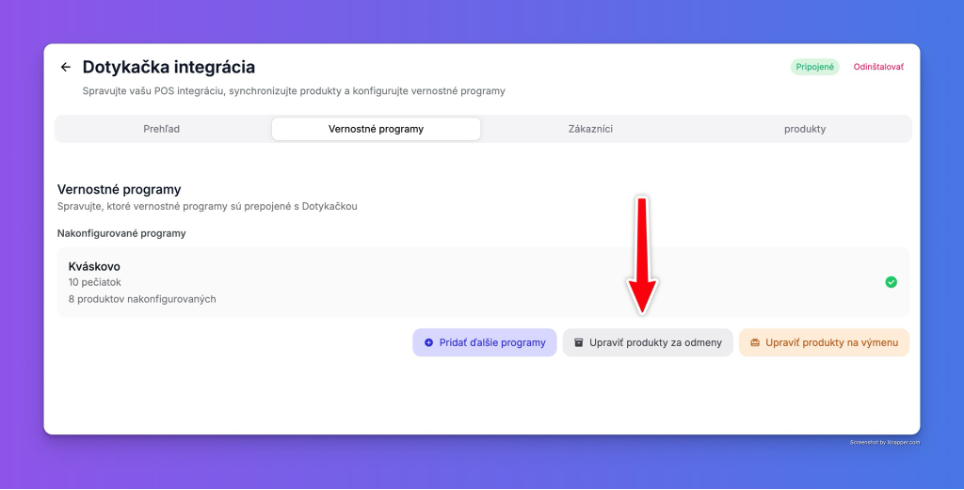
Task: Click the gift icon beside Upraviť produkty na výmenu
Action: [755, 343]
